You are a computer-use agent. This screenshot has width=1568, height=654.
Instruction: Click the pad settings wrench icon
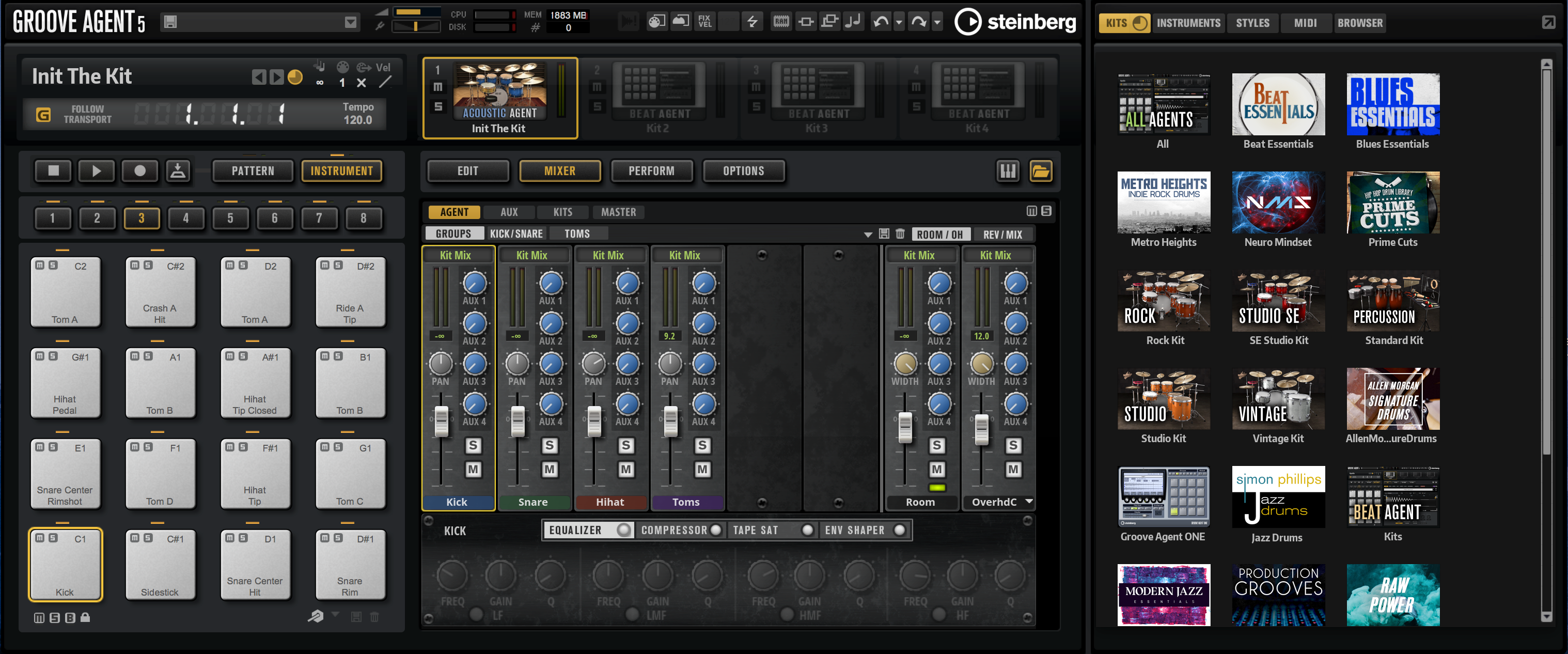315,616
